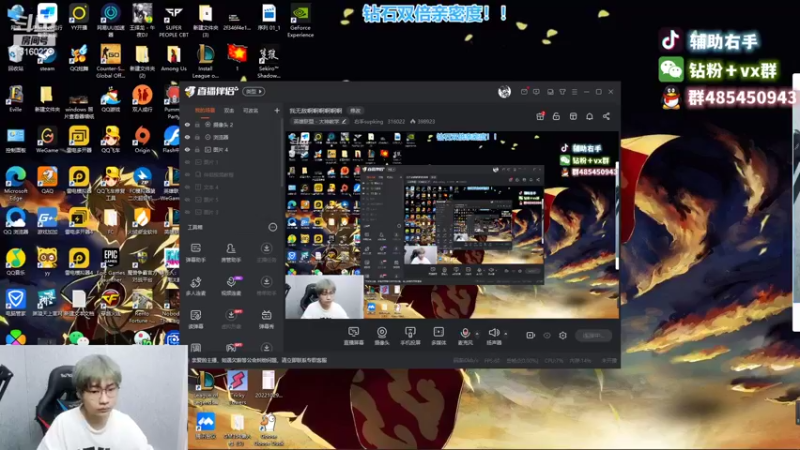Add the 多媒体 multimedia source

pos(438,336)
